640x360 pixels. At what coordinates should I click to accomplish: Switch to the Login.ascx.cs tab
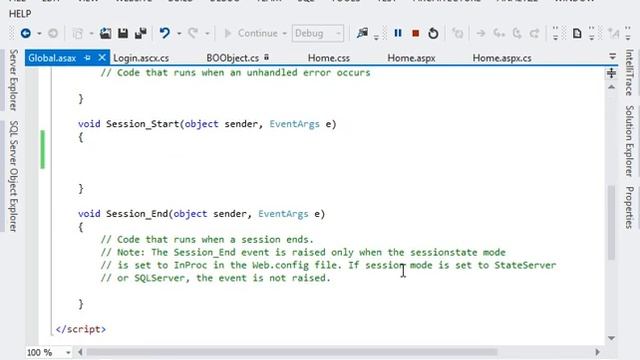click(141, 58)
